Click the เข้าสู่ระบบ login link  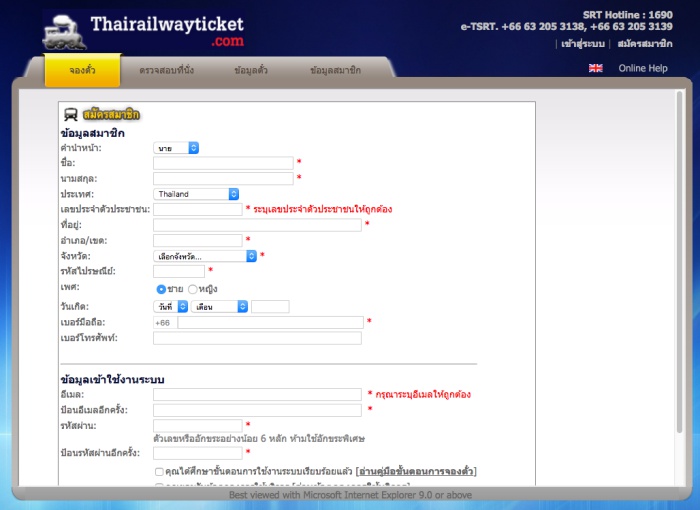coord(583,44)
